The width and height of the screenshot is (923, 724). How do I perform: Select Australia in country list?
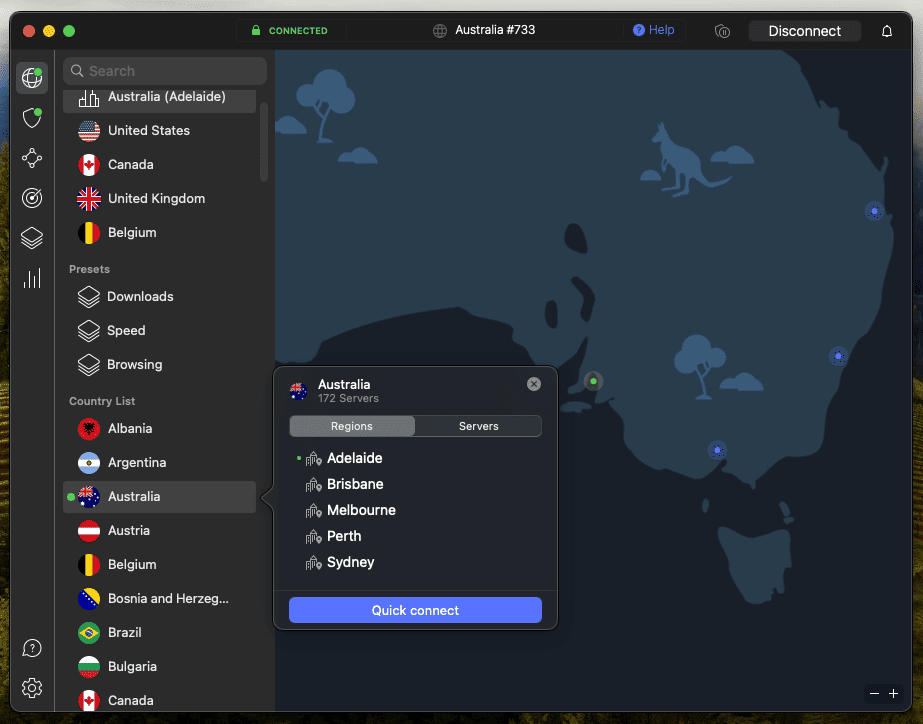tap(160, 497)
